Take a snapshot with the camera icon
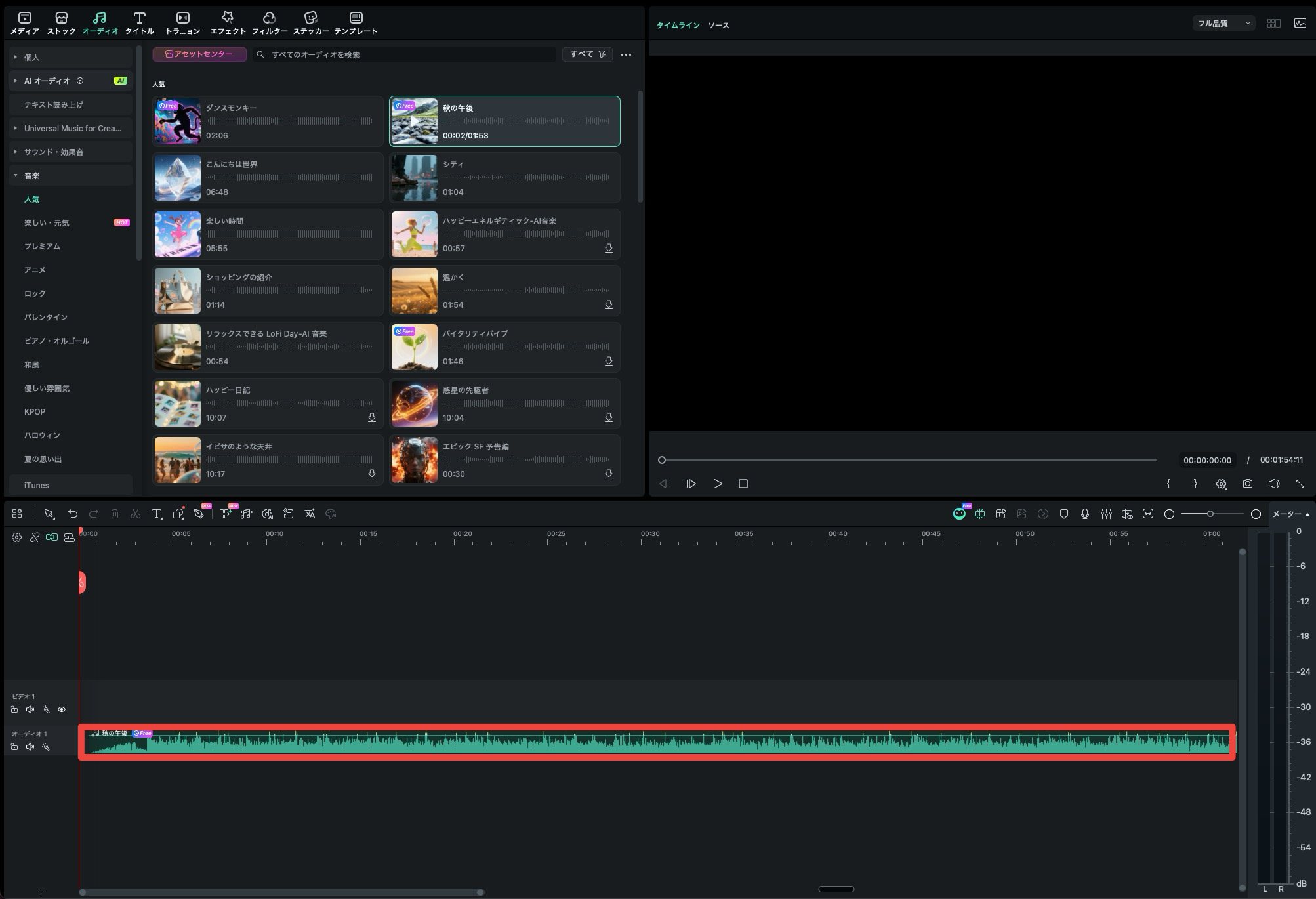The height and width of the screenshot is (899, 1316). 1247,484
